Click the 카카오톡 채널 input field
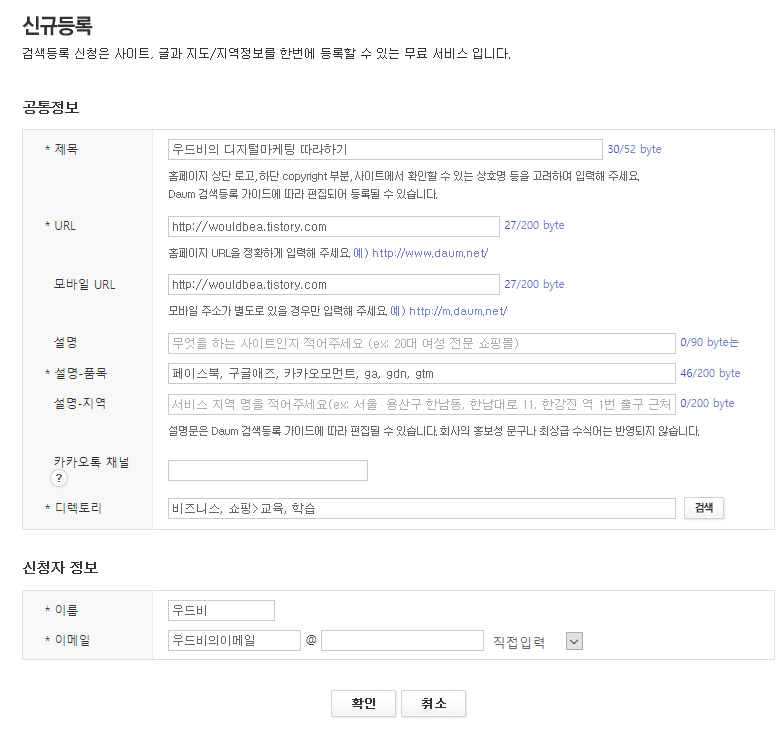784x736 pixels. click(268, 470)
